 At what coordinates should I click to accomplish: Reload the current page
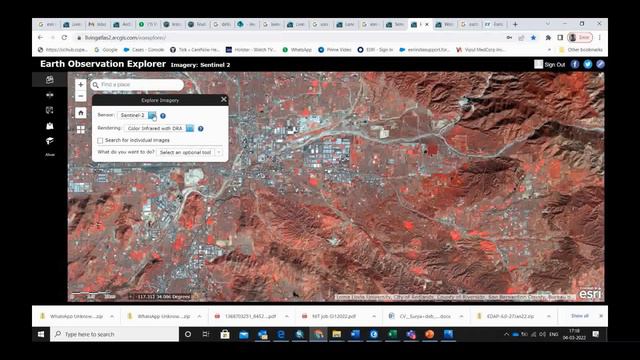pos(64,38)
